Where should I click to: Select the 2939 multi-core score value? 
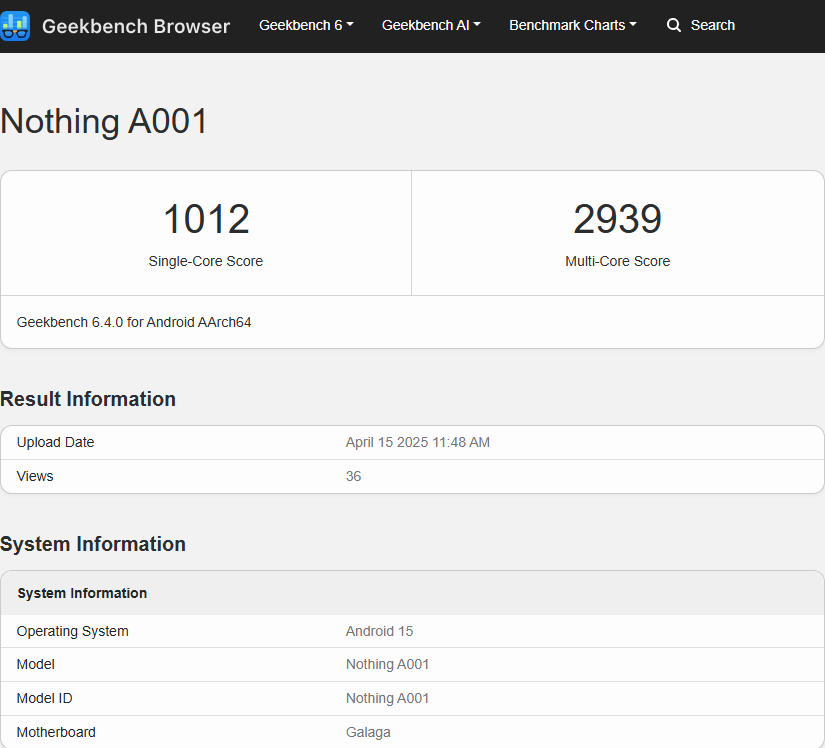point(617,219)
